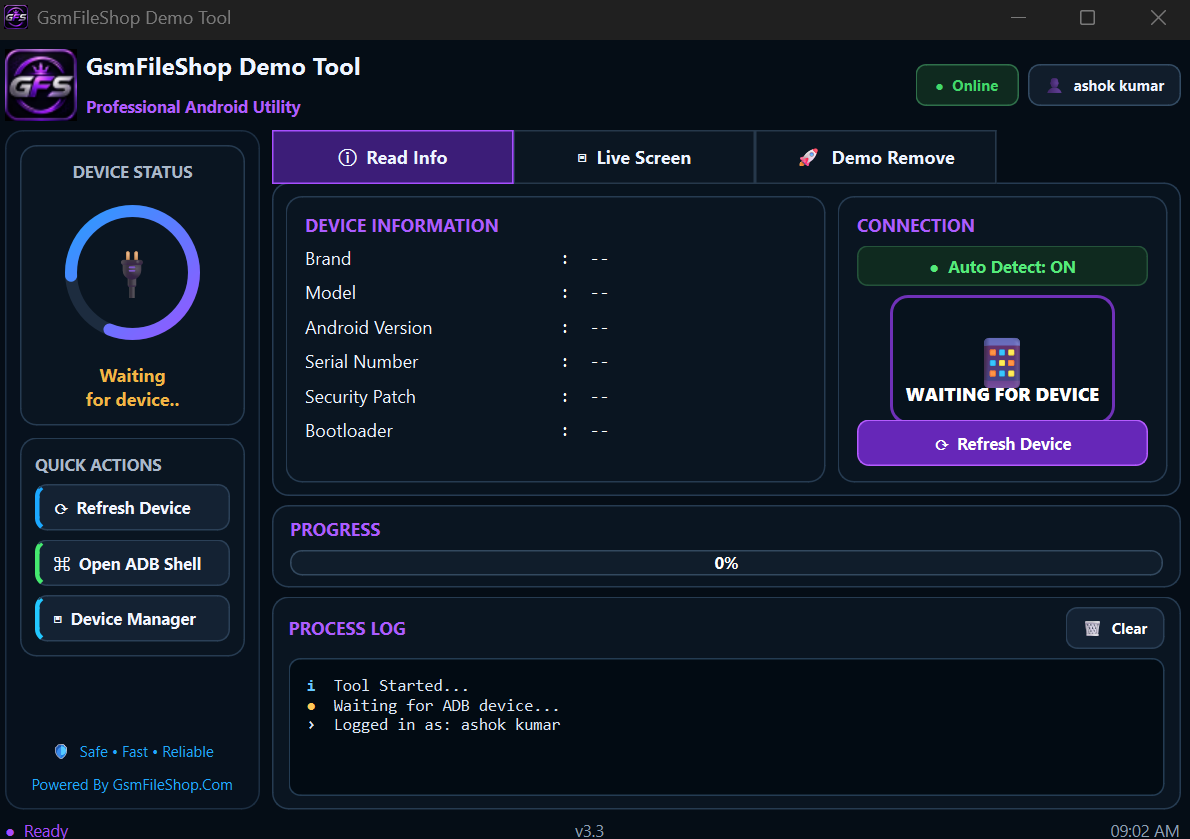
Task: Click the purple dot beside Ready status
Action: pos(10,832)
